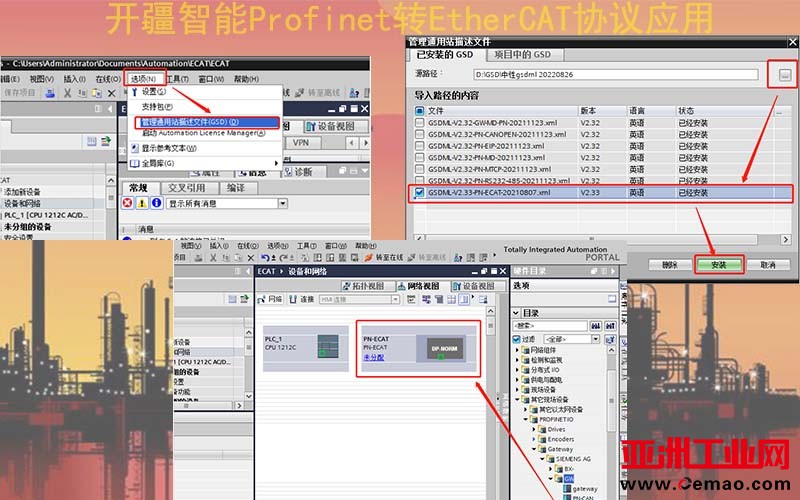The image size is (800, 500).
Task: Check GSDML-V2.32-PN-CANOPEN-20211123.xml checkbox
Action: 419,134
